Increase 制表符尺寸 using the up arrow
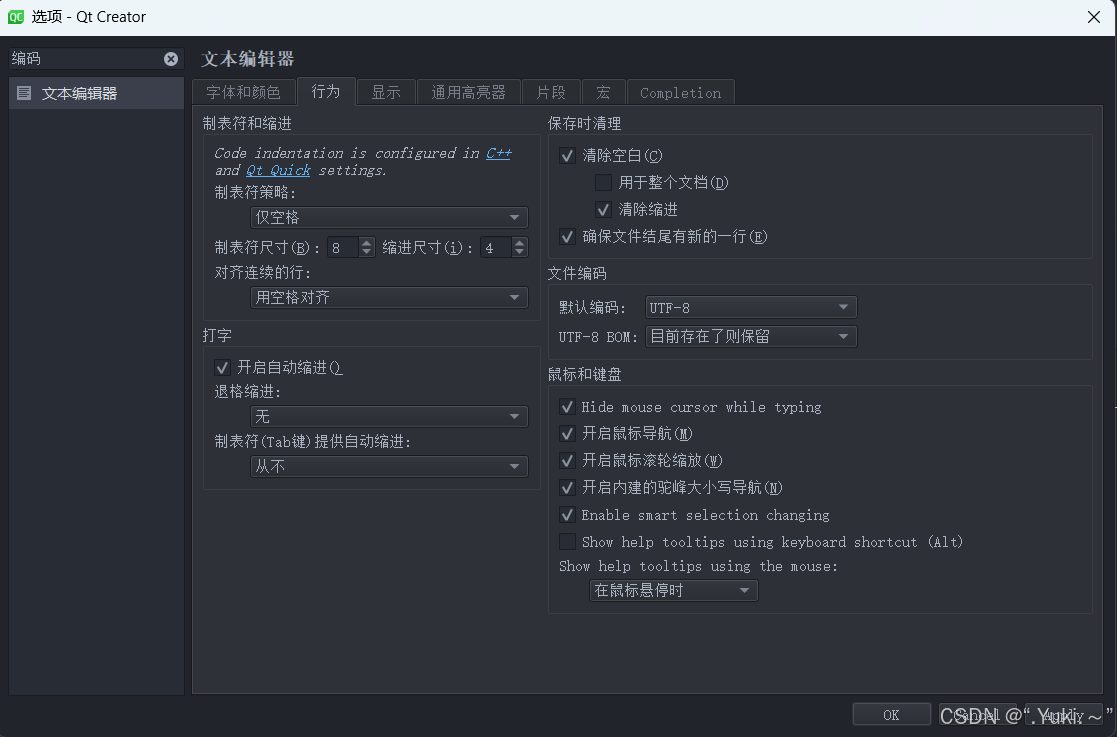The height and width of the screenshot is (737, 1117). (366, 241)
